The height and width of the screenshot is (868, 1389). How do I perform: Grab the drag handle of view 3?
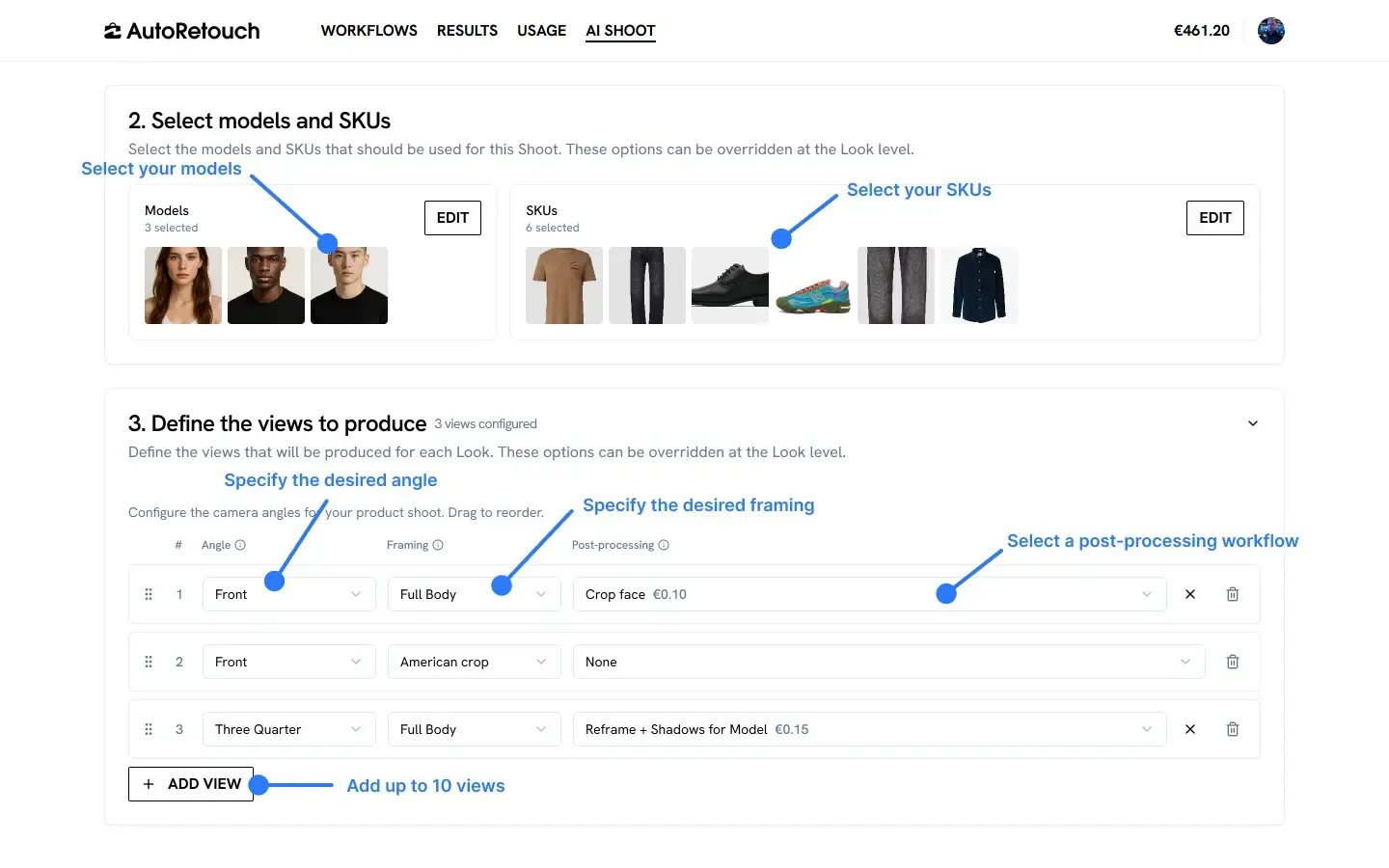149,729
